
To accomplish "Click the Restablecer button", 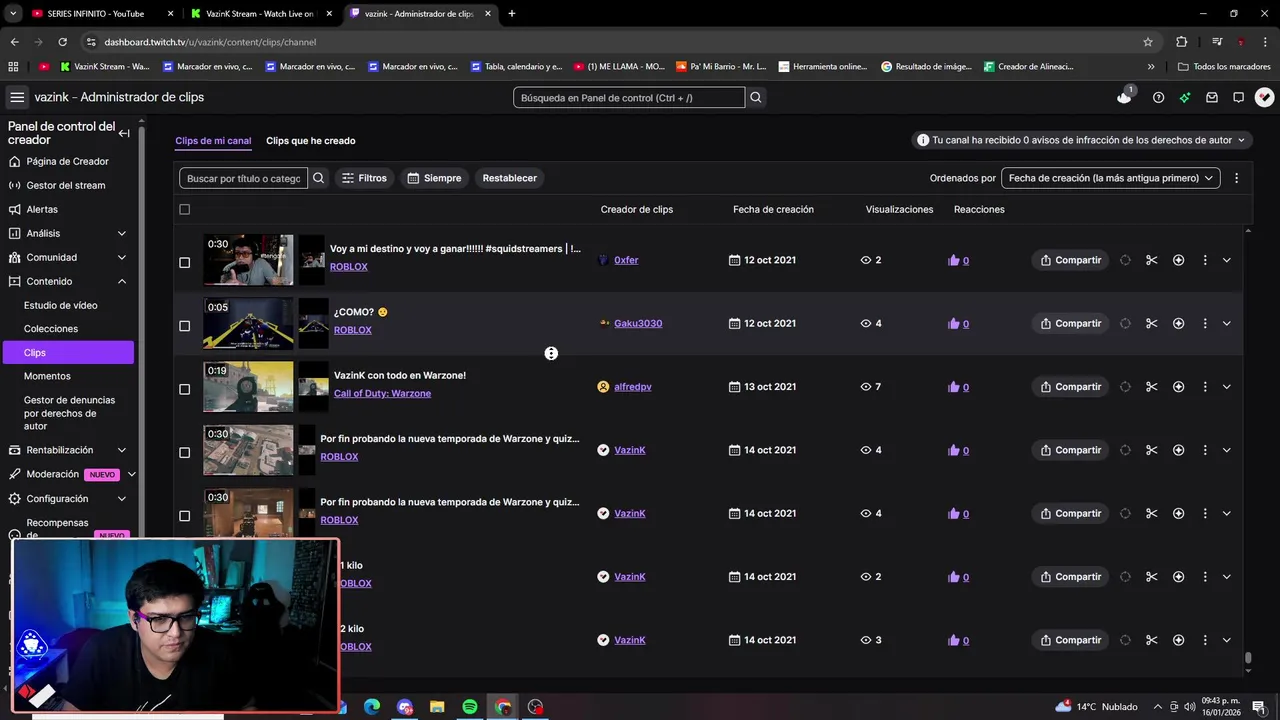I will (x=510, y=178).
